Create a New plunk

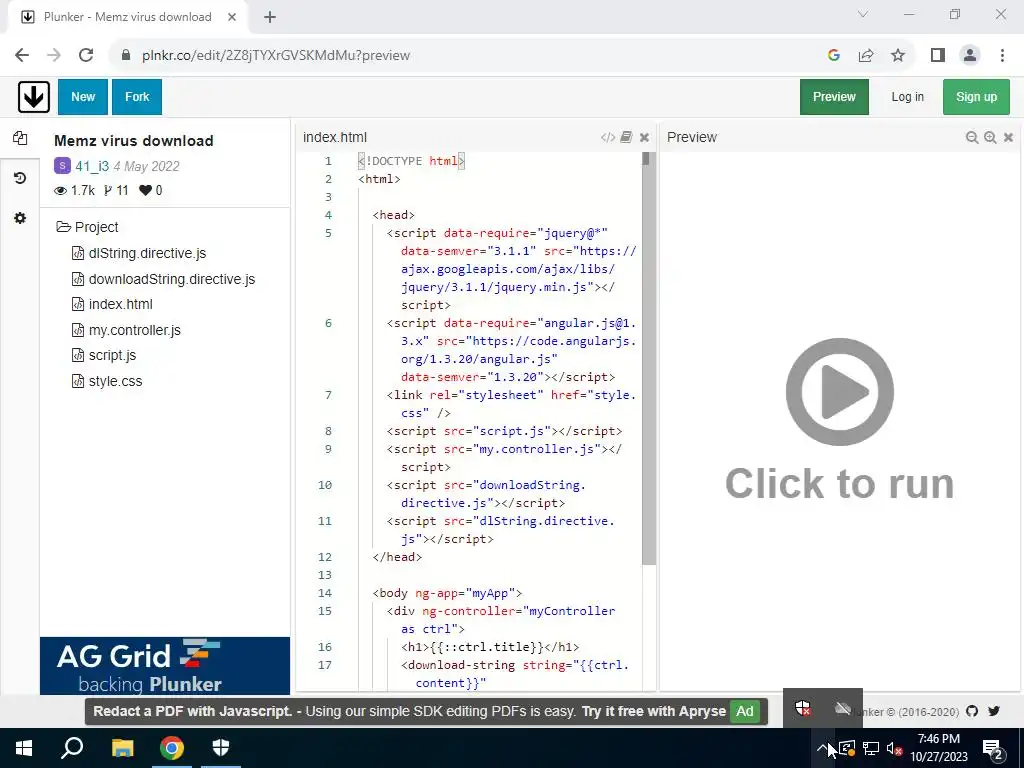(83, 97)
